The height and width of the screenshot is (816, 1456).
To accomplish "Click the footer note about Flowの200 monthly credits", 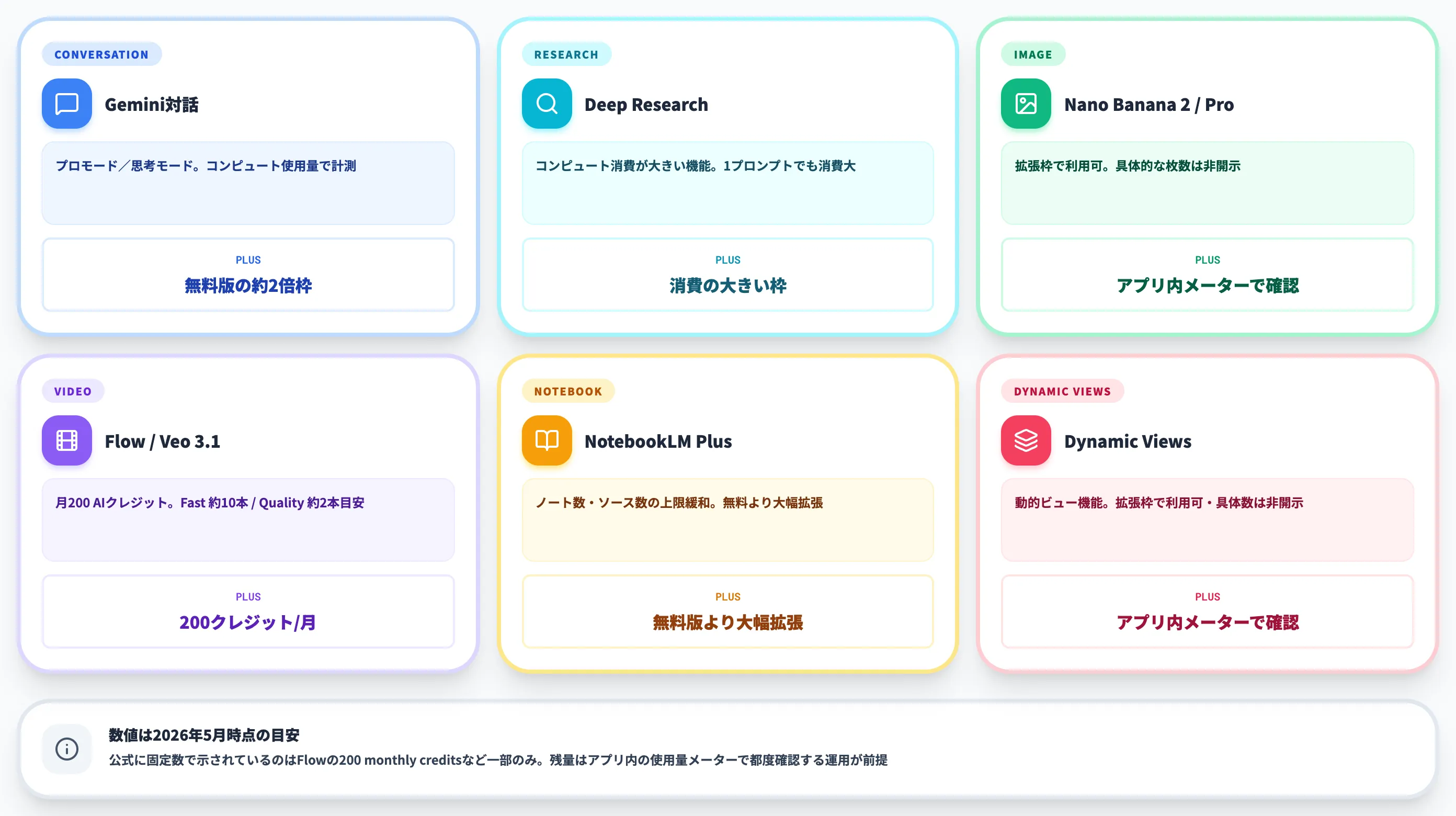I will tap(498, 760).
